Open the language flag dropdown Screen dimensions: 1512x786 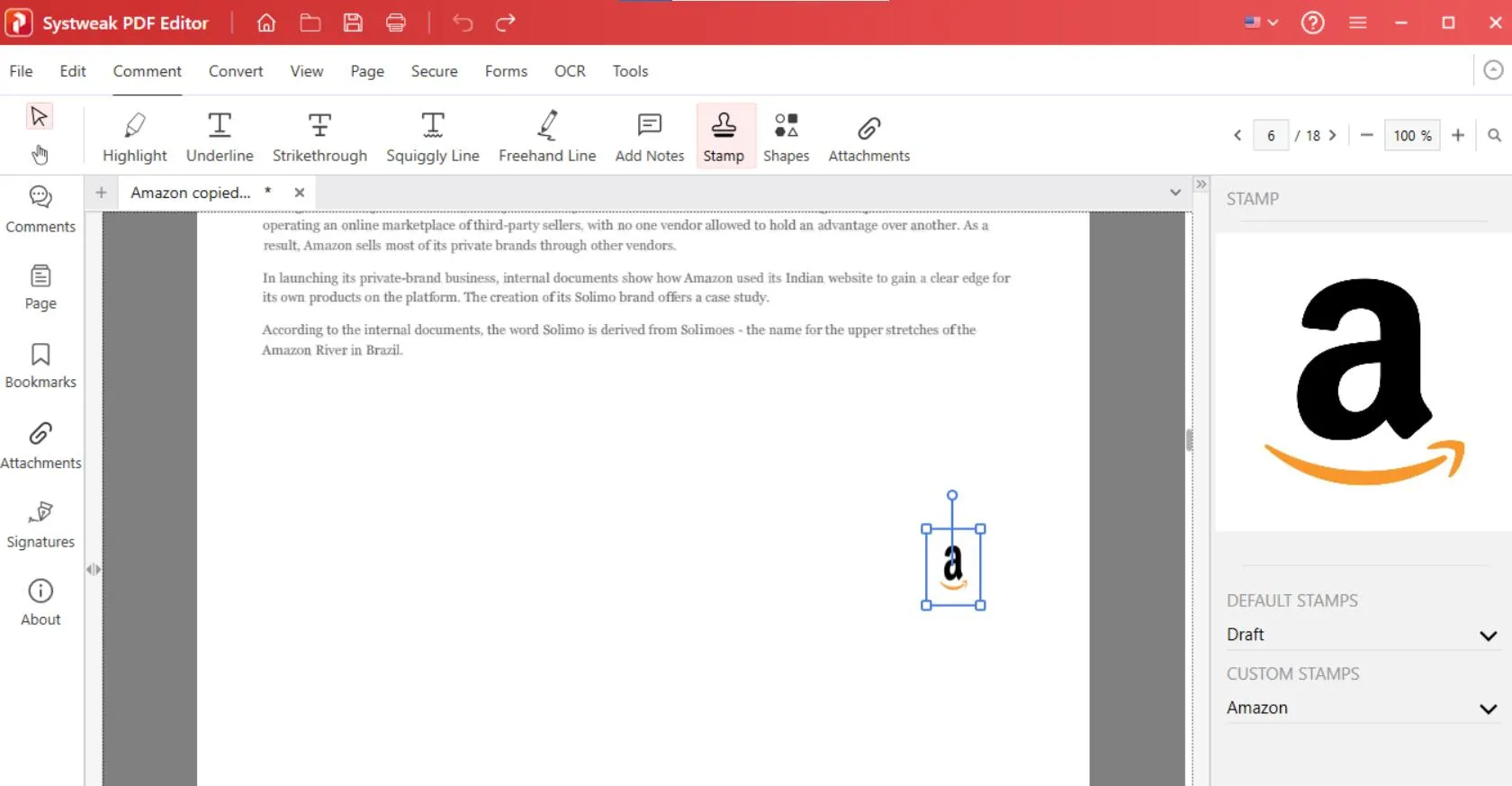(x=1261, y=23)
